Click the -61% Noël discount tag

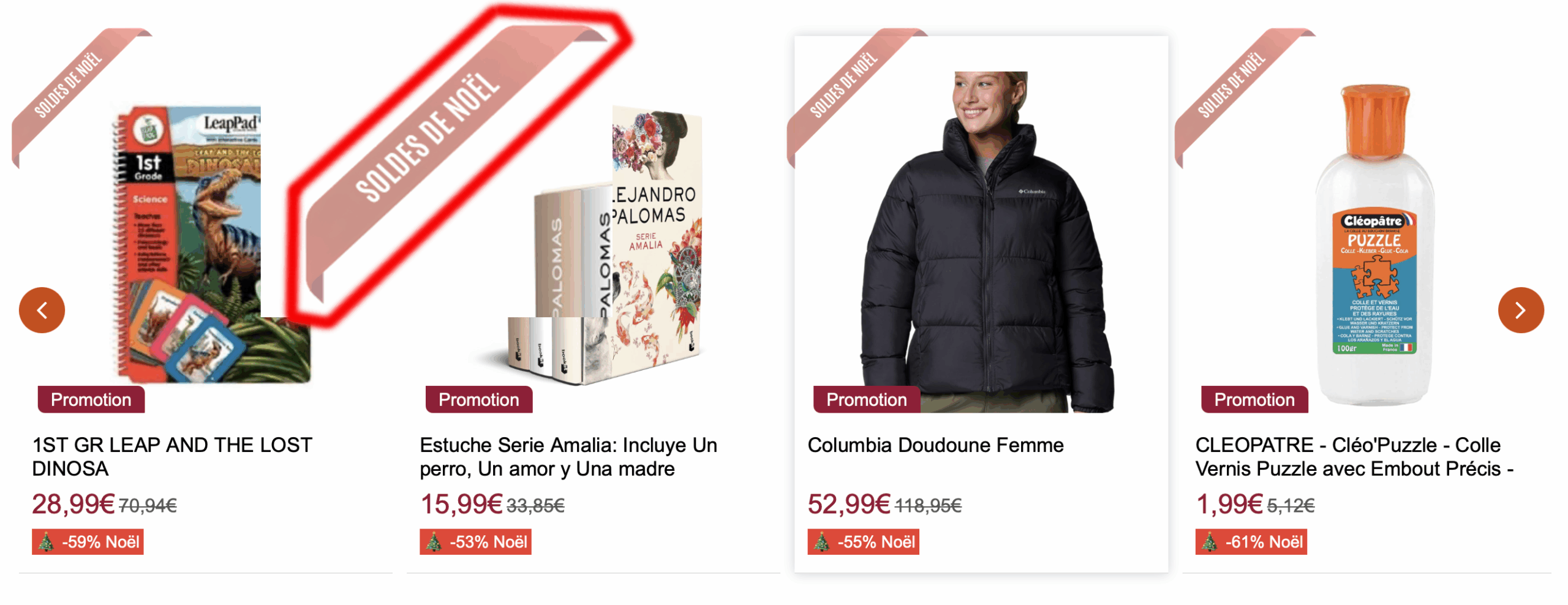click(1251, 542)
